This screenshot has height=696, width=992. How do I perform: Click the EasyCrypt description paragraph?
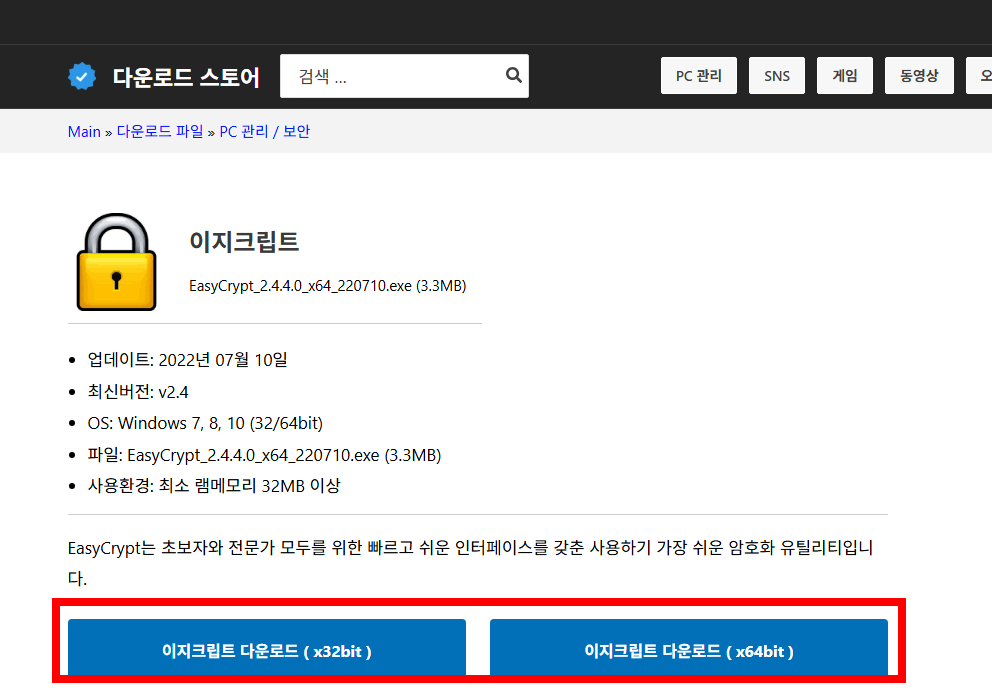pyautogui.click(x=471, y=562)
